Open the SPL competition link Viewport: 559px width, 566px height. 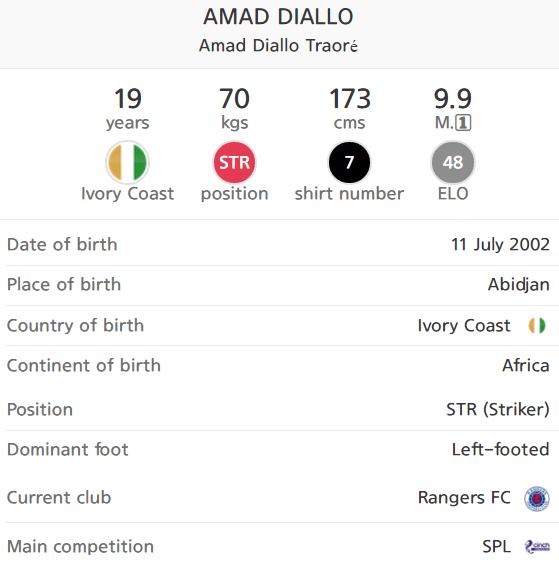[x=496, y=547]
